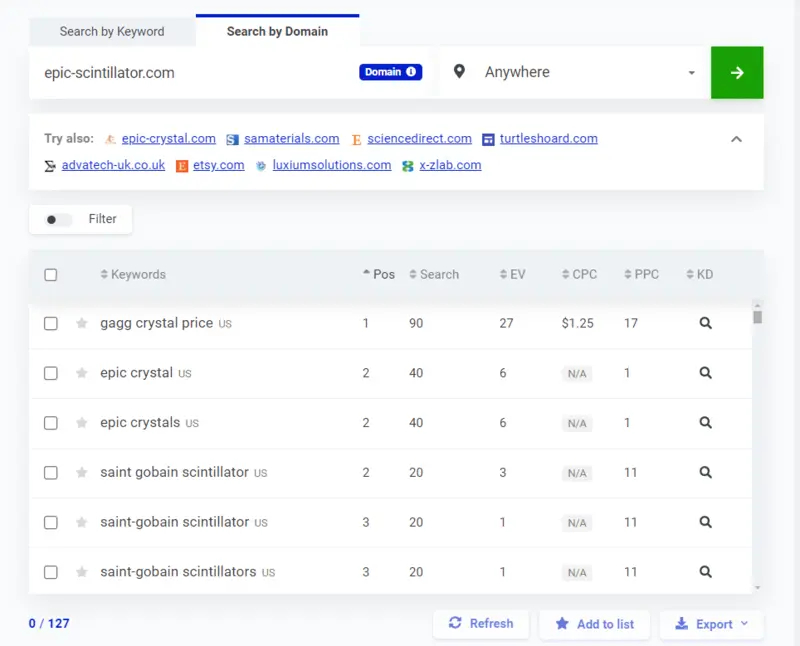Open the Export dropdown menu
The width and height of the screenshot is (800, 646).
(711, 624)
